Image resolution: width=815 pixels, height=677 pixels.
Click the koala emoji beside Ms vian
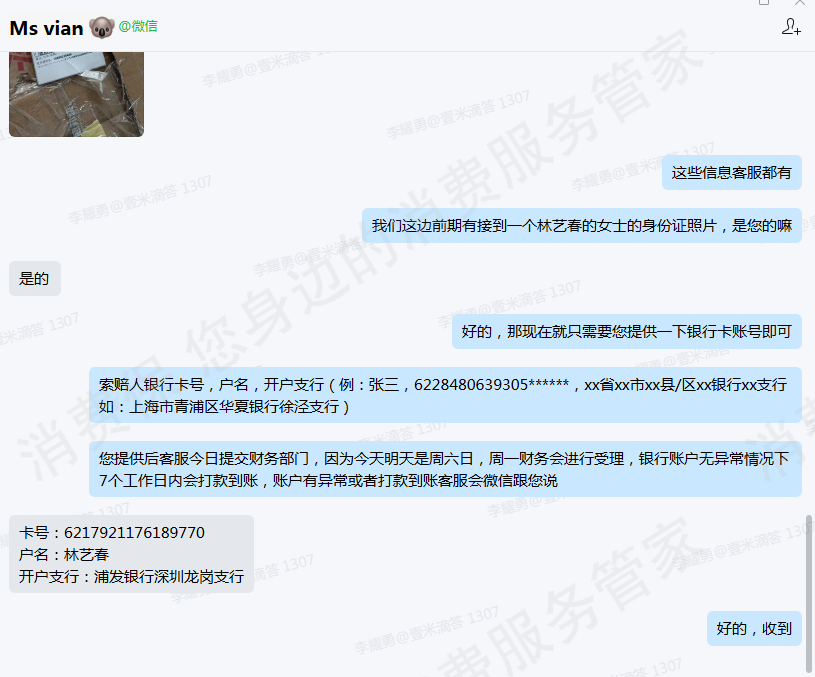[x=101, y=28]
